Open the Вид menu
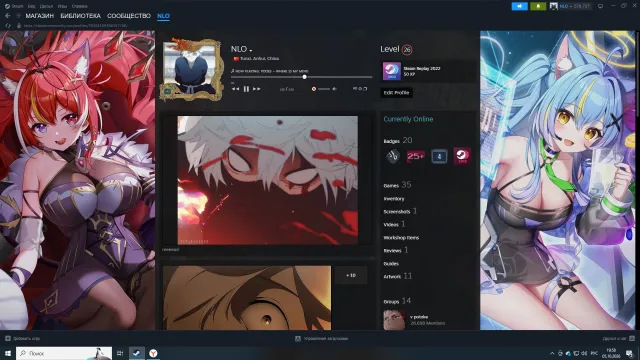This screenshot has height=360, width=640. tap(31, 6)
